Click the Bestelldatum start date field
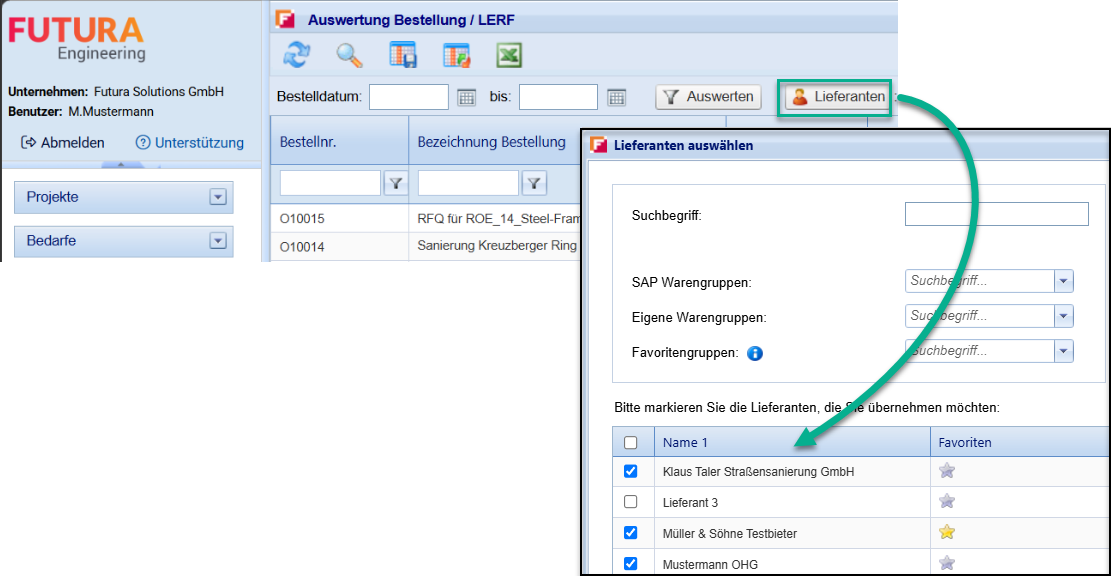Image resolution: width=1111 pixels, height=576 pixels. (409, 97)
